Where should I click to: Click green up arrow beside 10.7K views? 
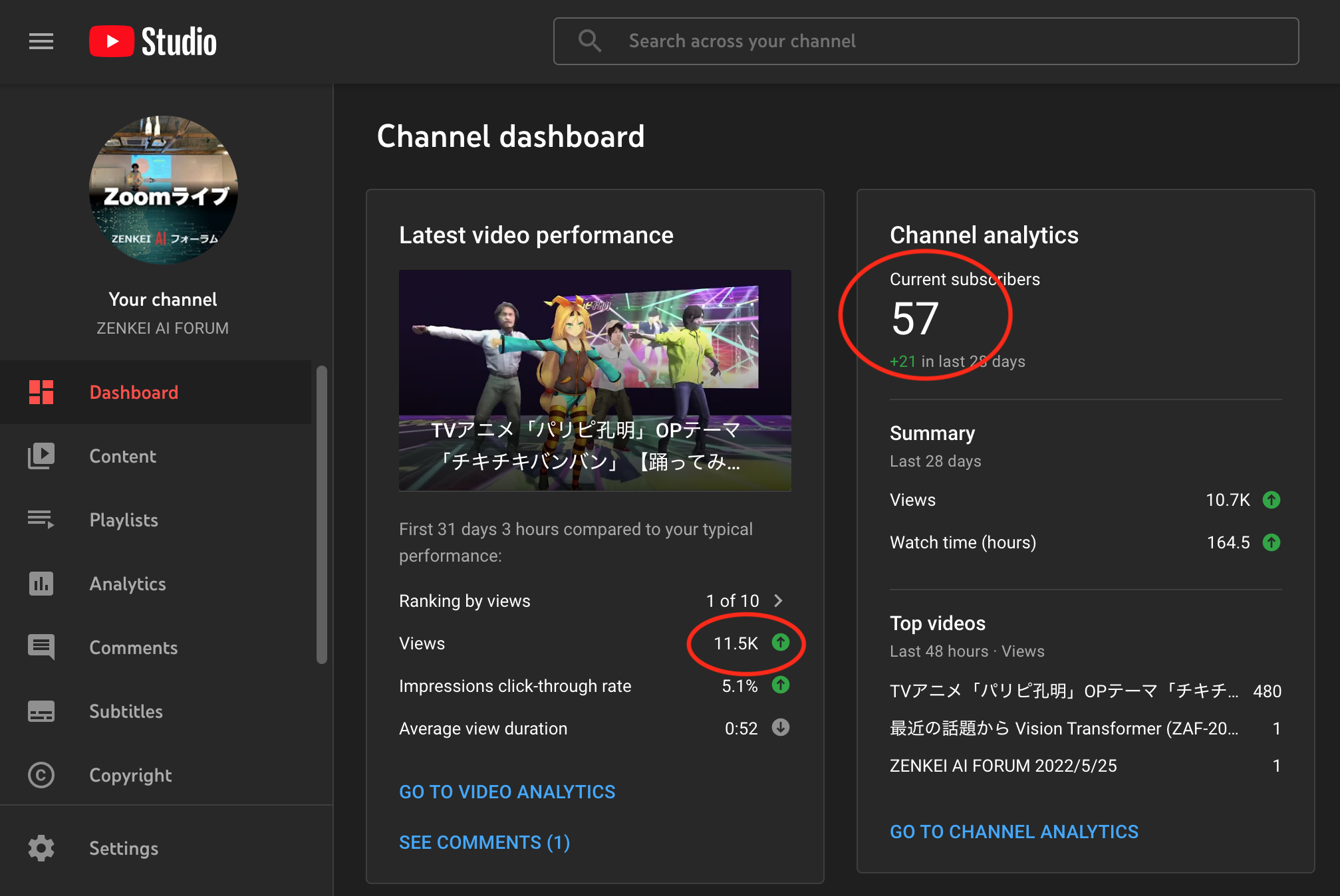[x=1271, y=500]
